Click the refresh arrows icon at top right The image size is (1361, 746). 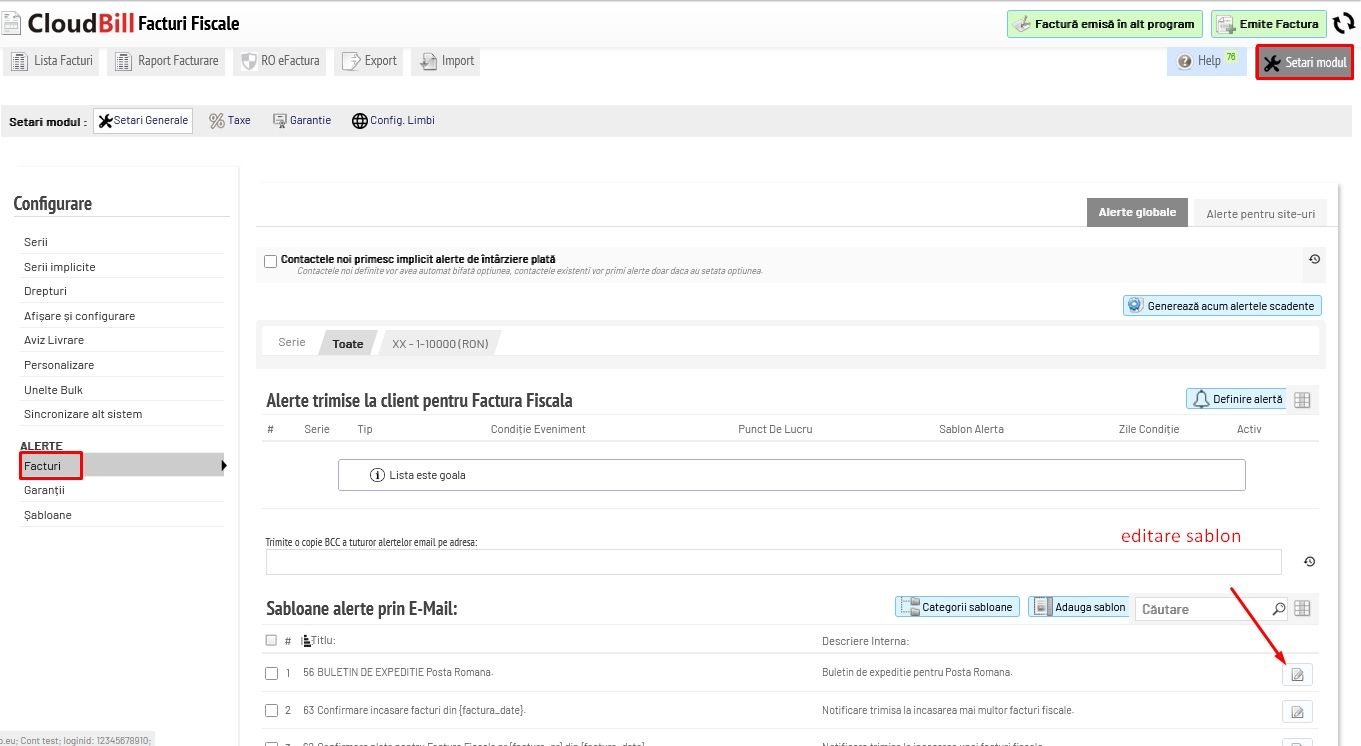point(1343,25)
